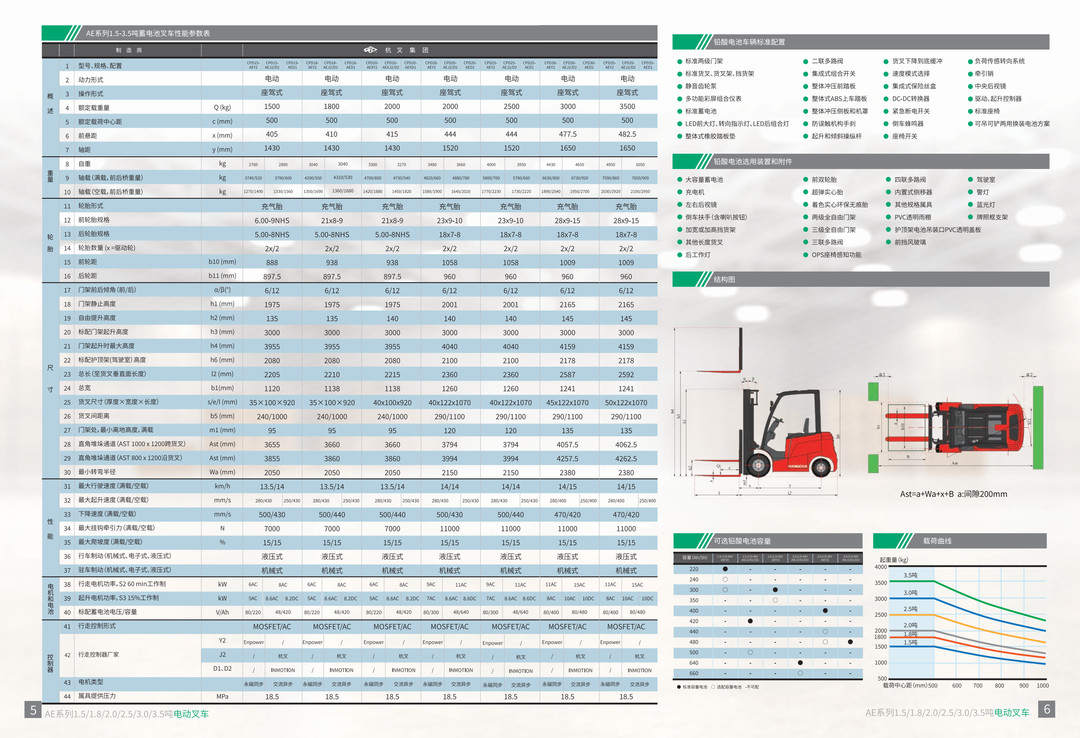The image size is (1080, 738).
Task: Click the '静音齿轮泵' feature item
Action: tap(700, 86)
